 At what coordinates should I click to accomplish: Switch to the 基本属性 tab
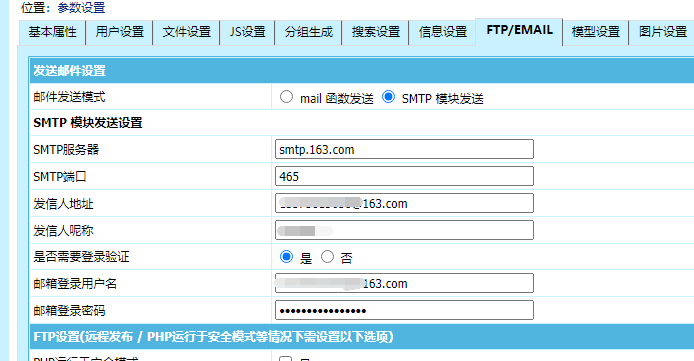tap(52, 32)
